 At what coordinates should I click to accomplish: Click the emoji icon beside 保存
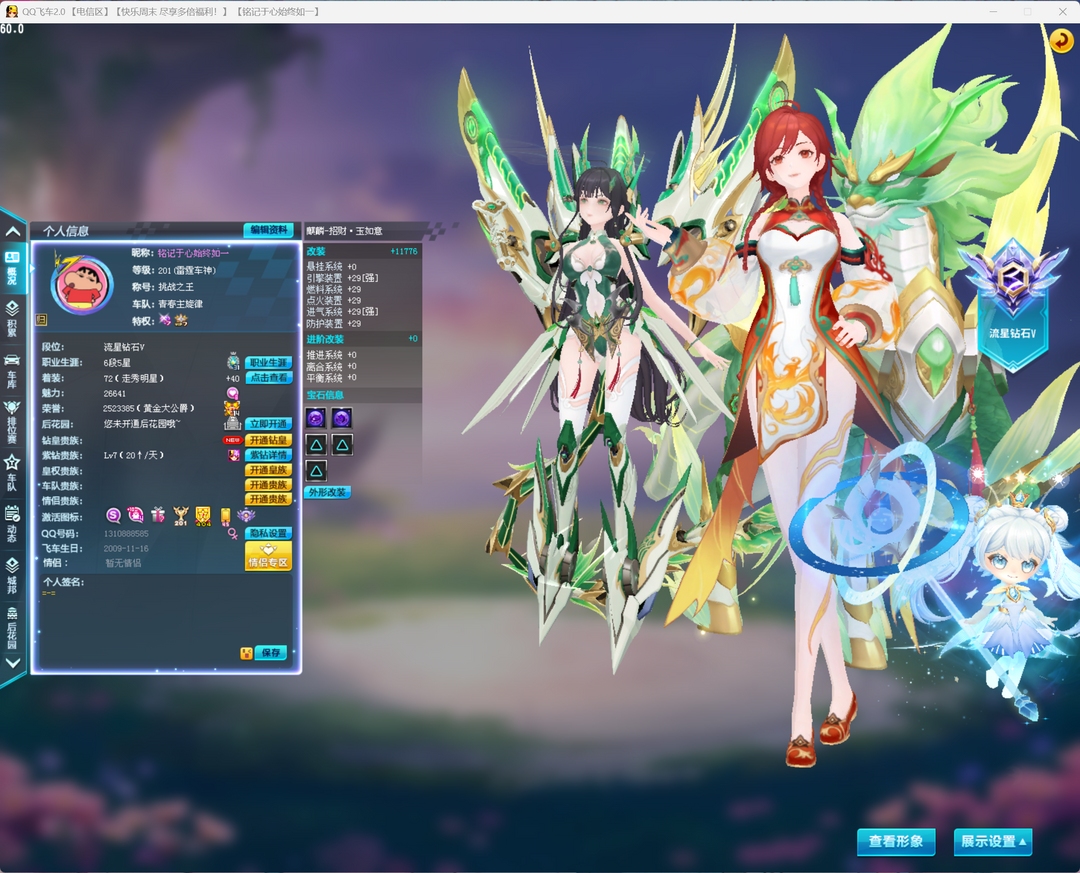pyautogui.click(x=246, y=653)
